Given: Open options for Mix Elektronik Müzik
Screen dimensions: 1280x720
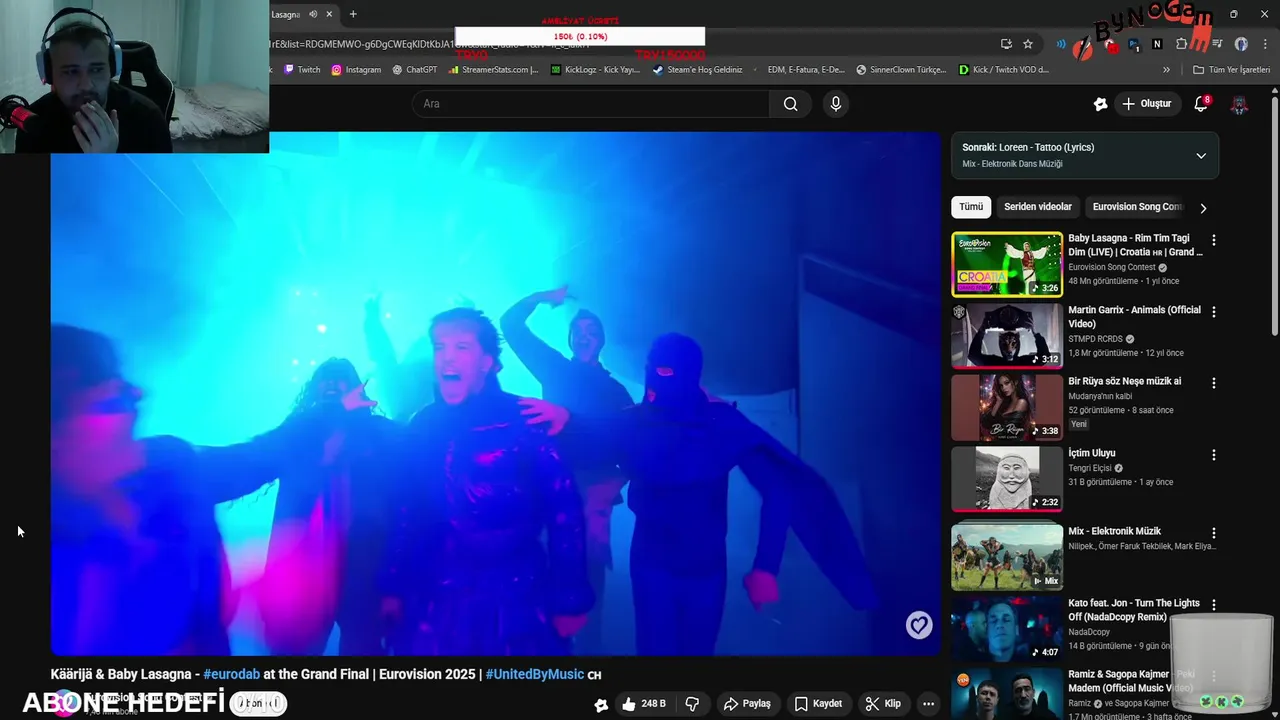Looking at the screenshot, I should point(1214,533).
